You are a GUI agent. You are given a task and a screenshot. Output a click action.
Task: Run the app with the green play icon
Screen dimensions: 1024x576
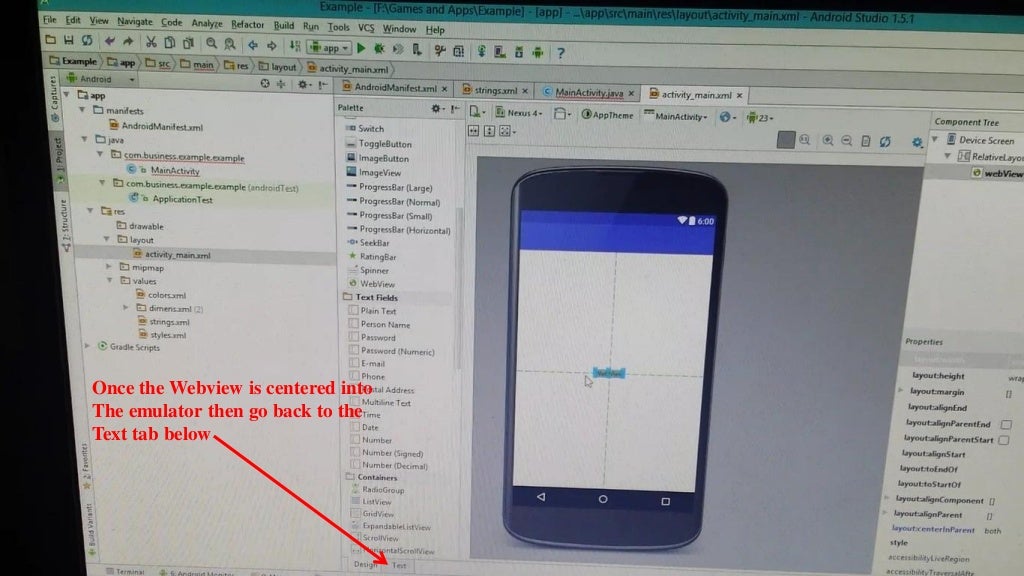pos(361,48)
